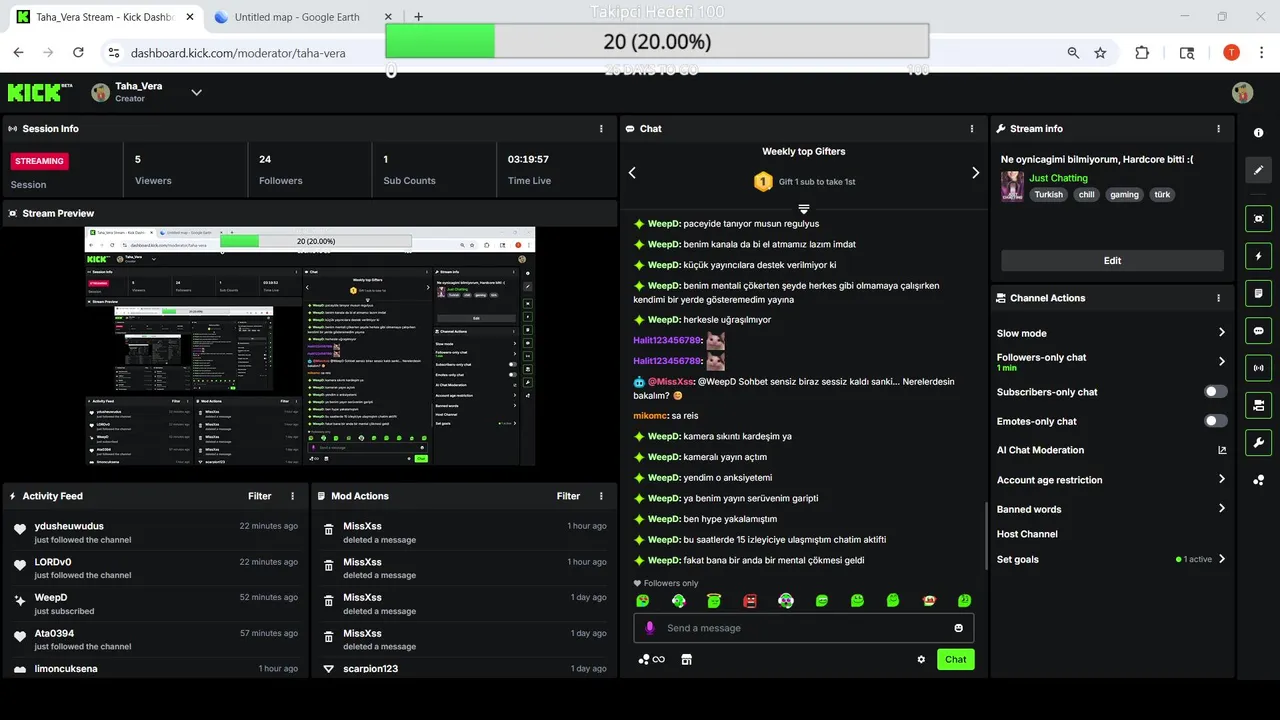Open Session Info three-dot menu
The width and height of the screenshot is (1280, 720).
click(601, 129)
